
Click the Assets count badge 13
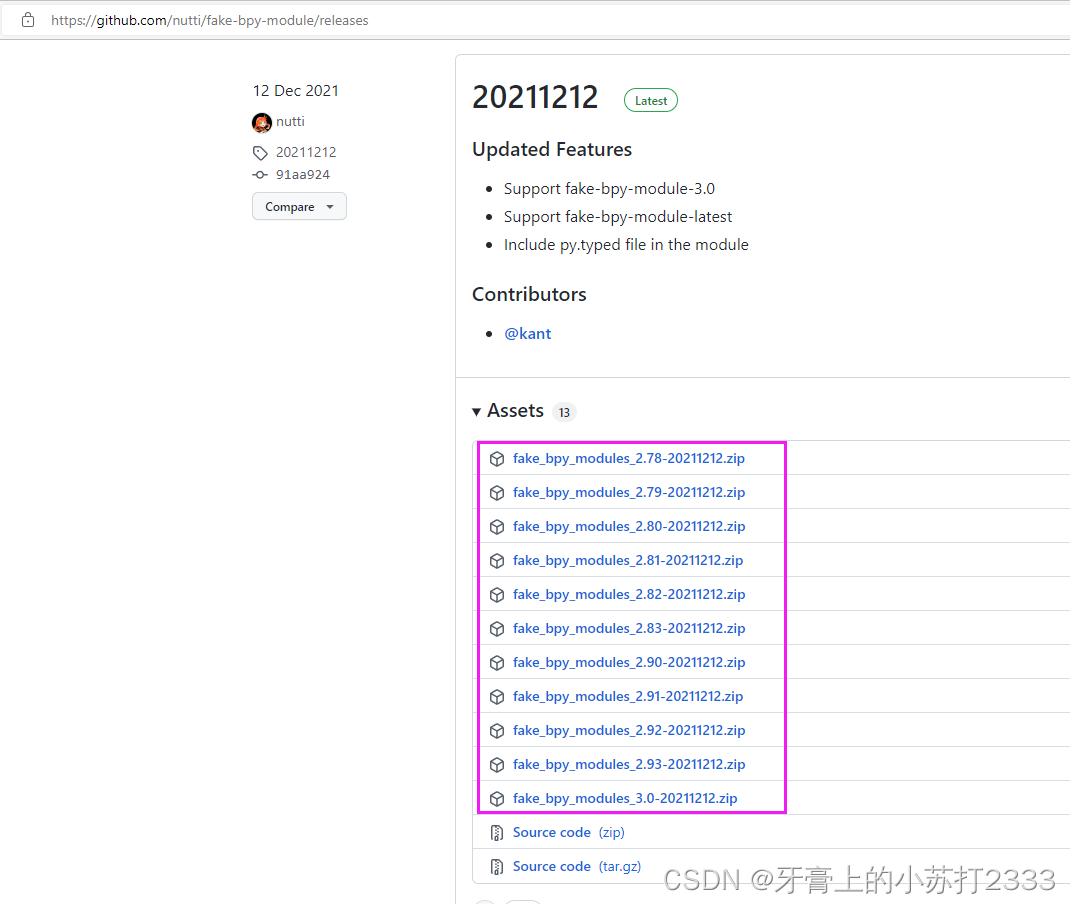coord(564,412)
